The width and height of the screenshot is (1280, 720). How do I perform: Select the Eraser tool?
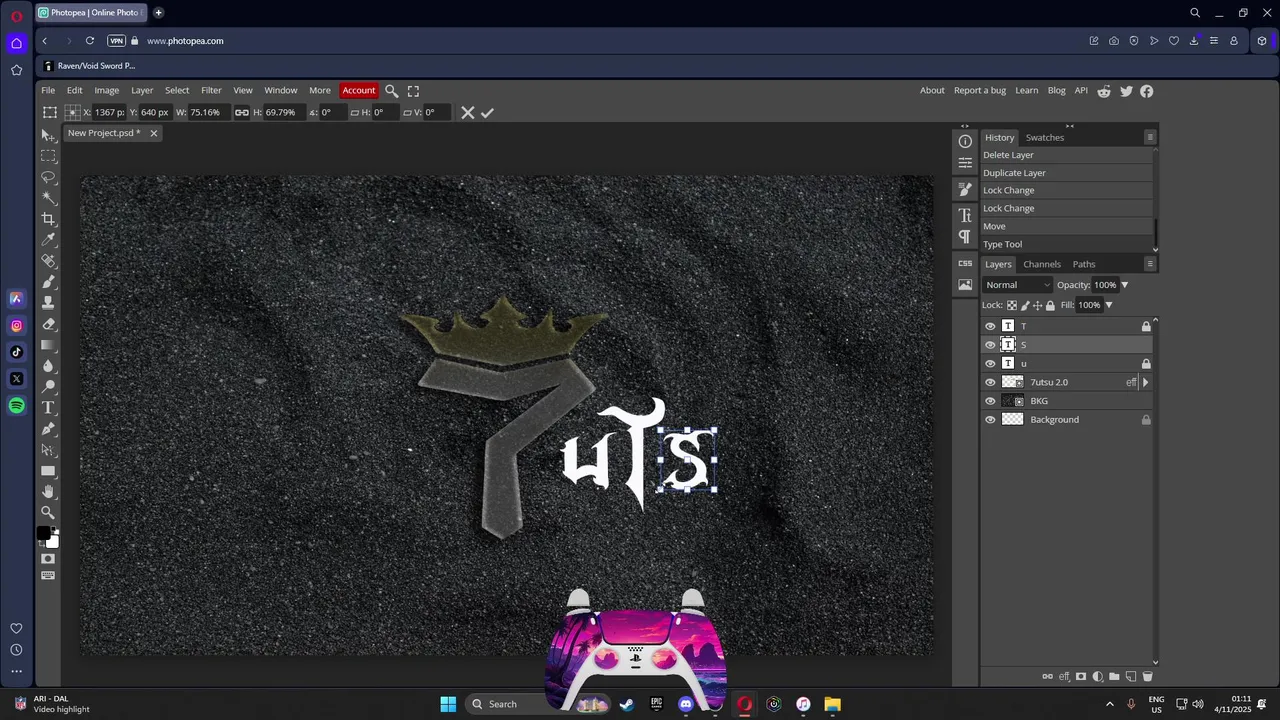point(48,324)
